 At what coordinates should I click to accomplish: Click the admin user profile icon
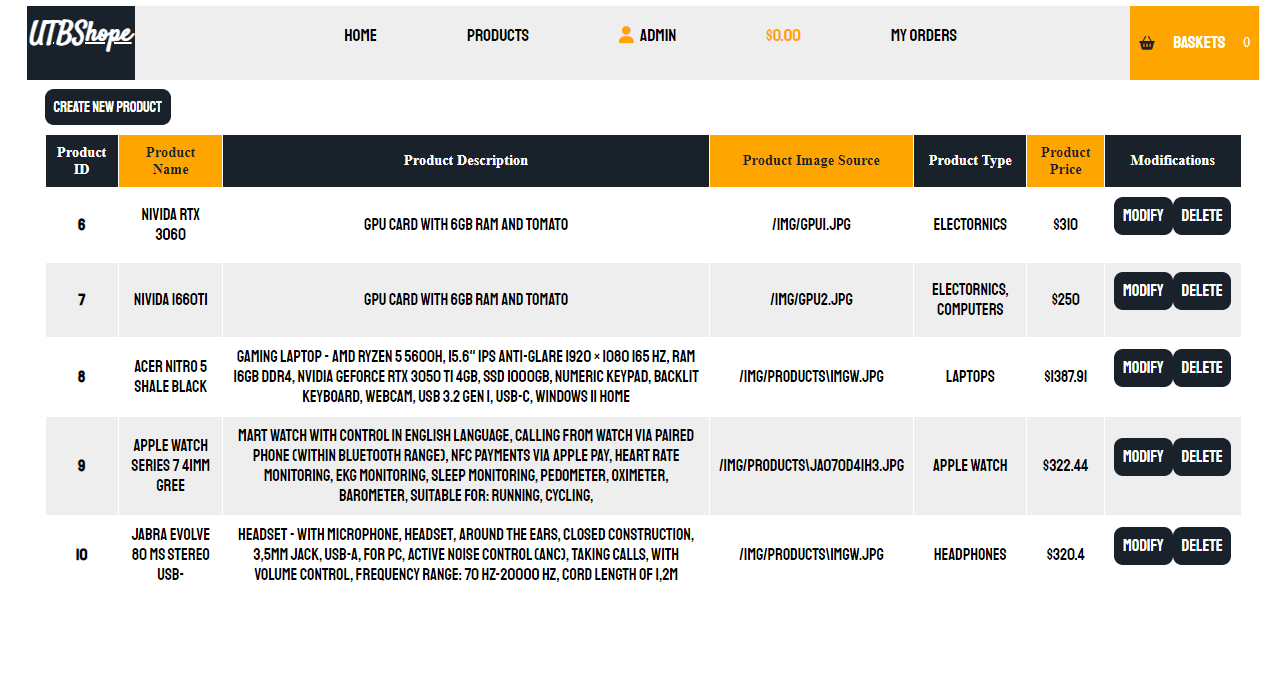(626, 35)
